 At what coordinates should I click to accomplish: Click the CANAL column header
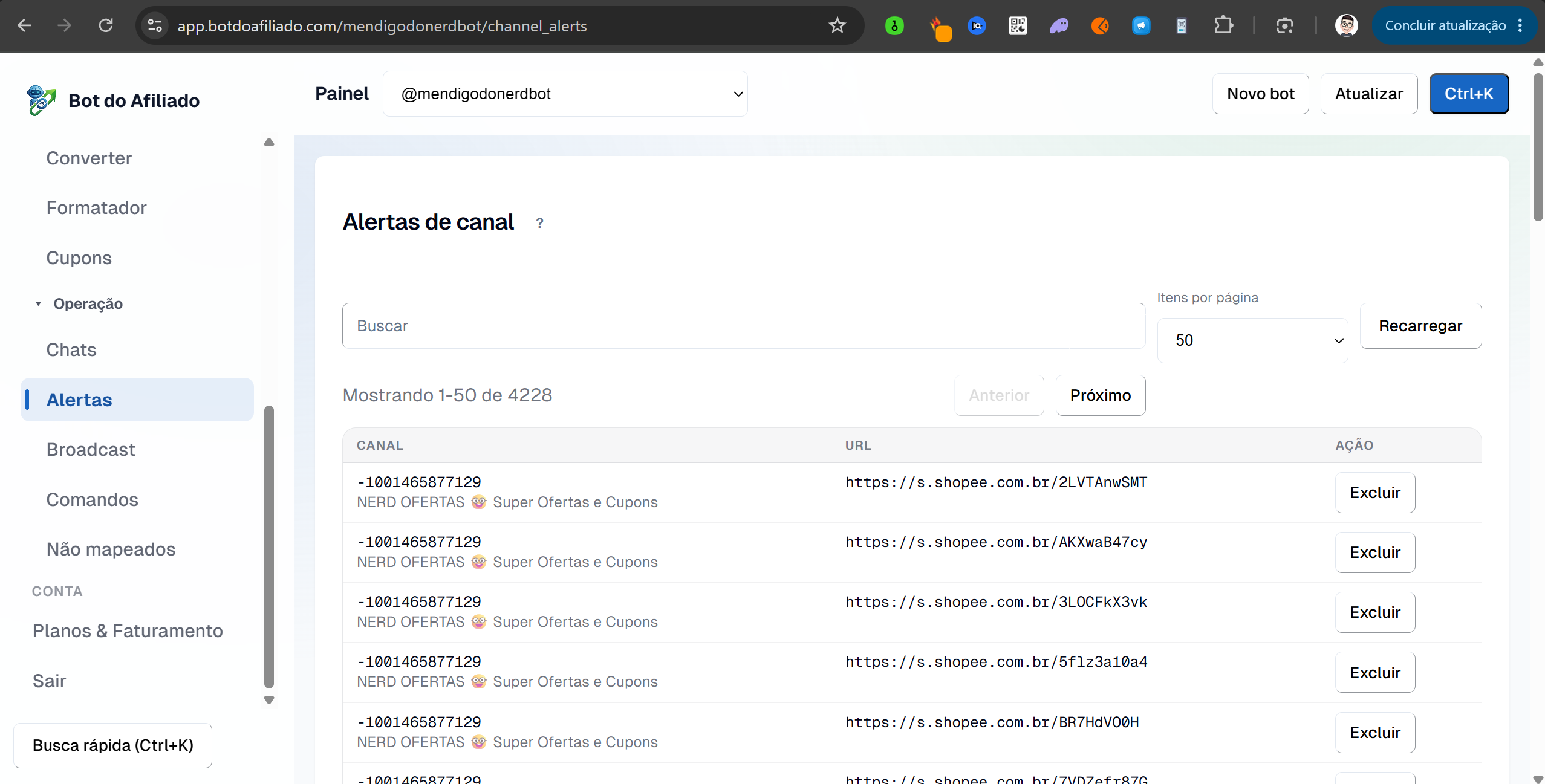[x=380, y=445]
